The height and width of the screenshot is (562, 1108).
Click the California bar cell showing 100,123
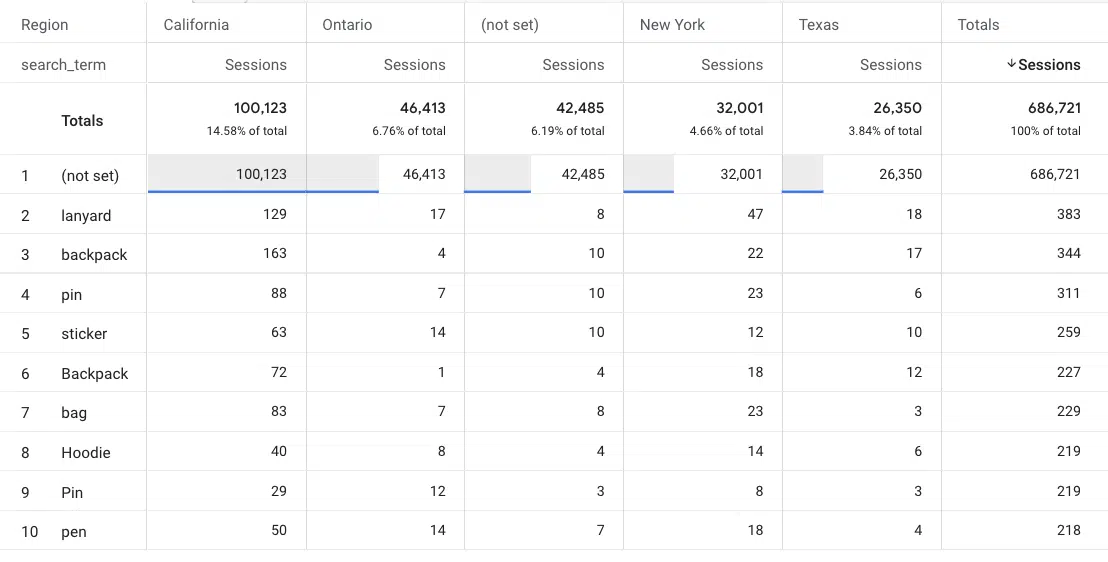227,174
